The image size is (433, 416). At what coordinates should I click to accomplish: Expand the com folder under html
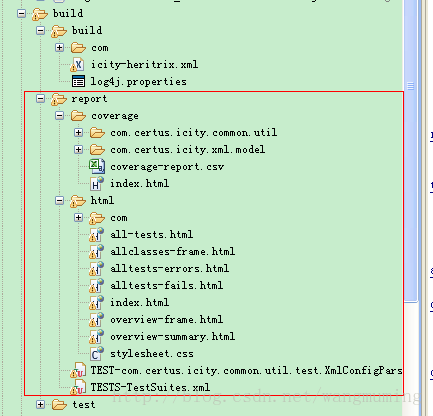tap(78, 218)
